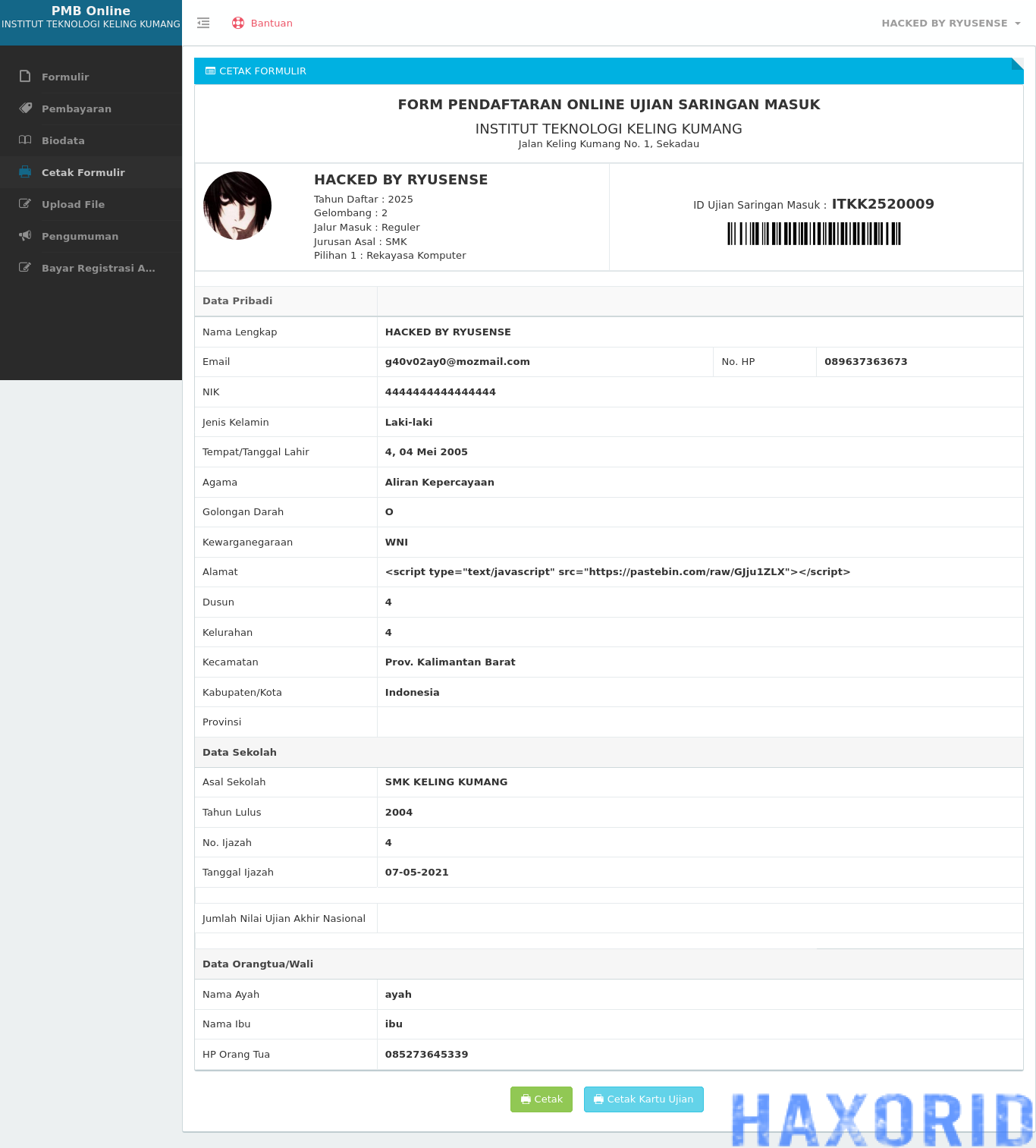Click the Bayar Registrasi edit icon
This screenshot has height=1148, width=1036.
(25, 268)
